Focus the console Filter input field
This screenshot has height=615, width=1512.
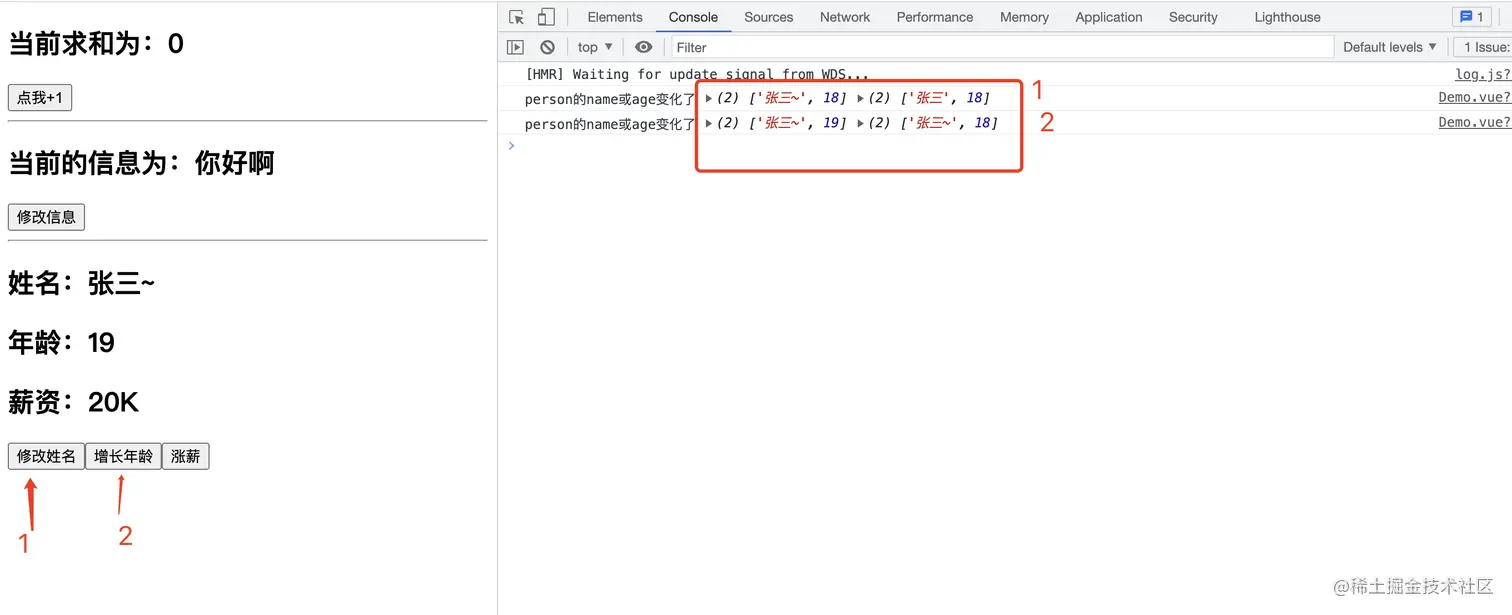[1002, 47]
